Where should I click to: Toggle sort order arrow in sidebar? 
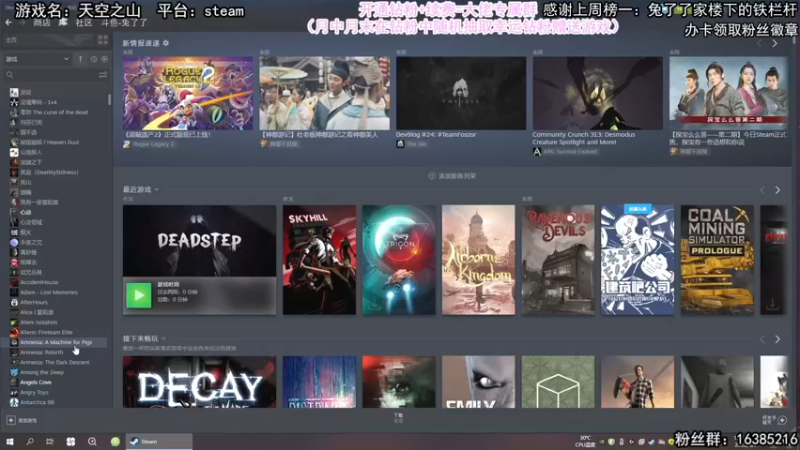pos(80,59)
